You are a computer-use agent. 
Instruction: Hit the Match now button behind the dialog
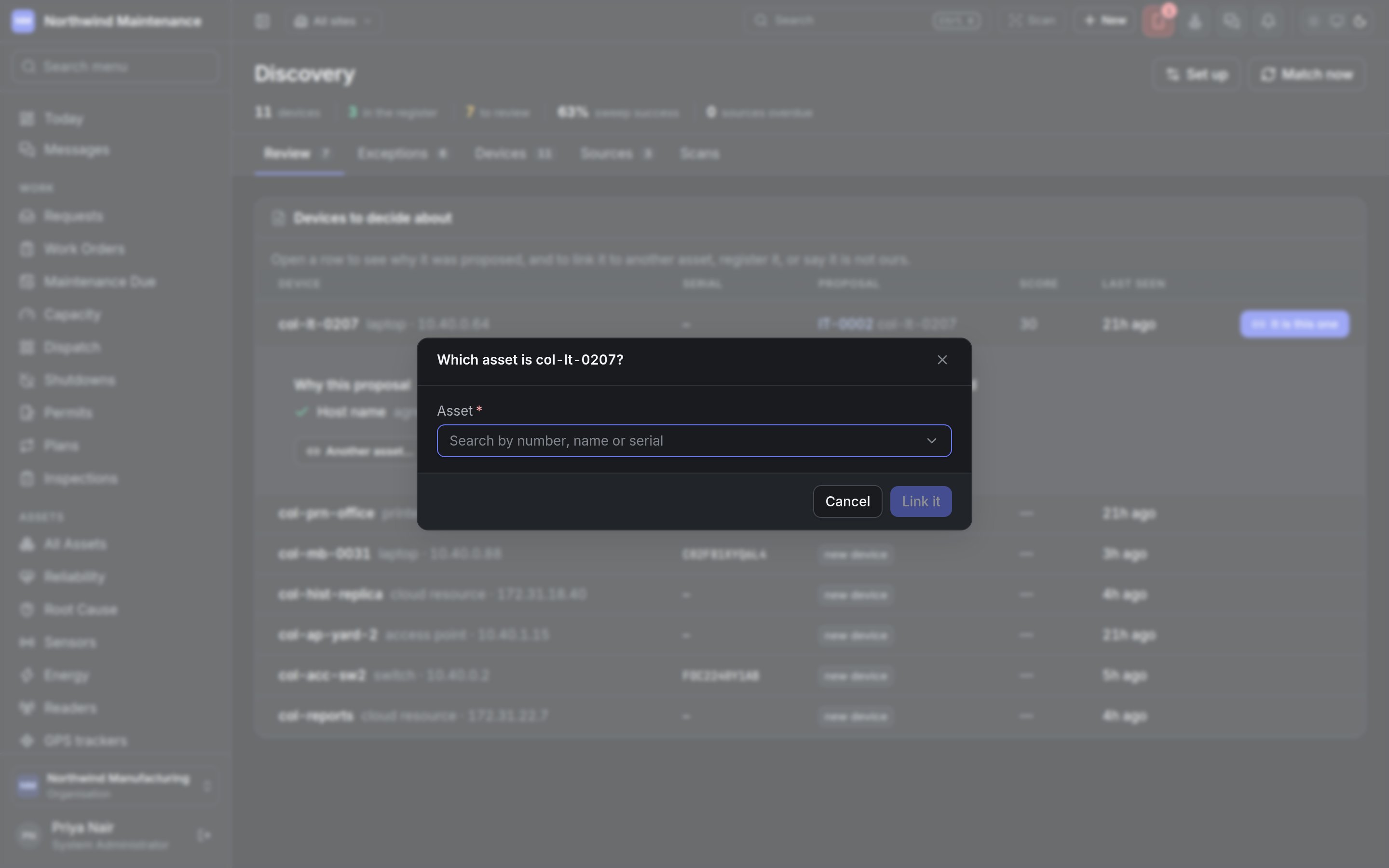tap(1307, 75)
